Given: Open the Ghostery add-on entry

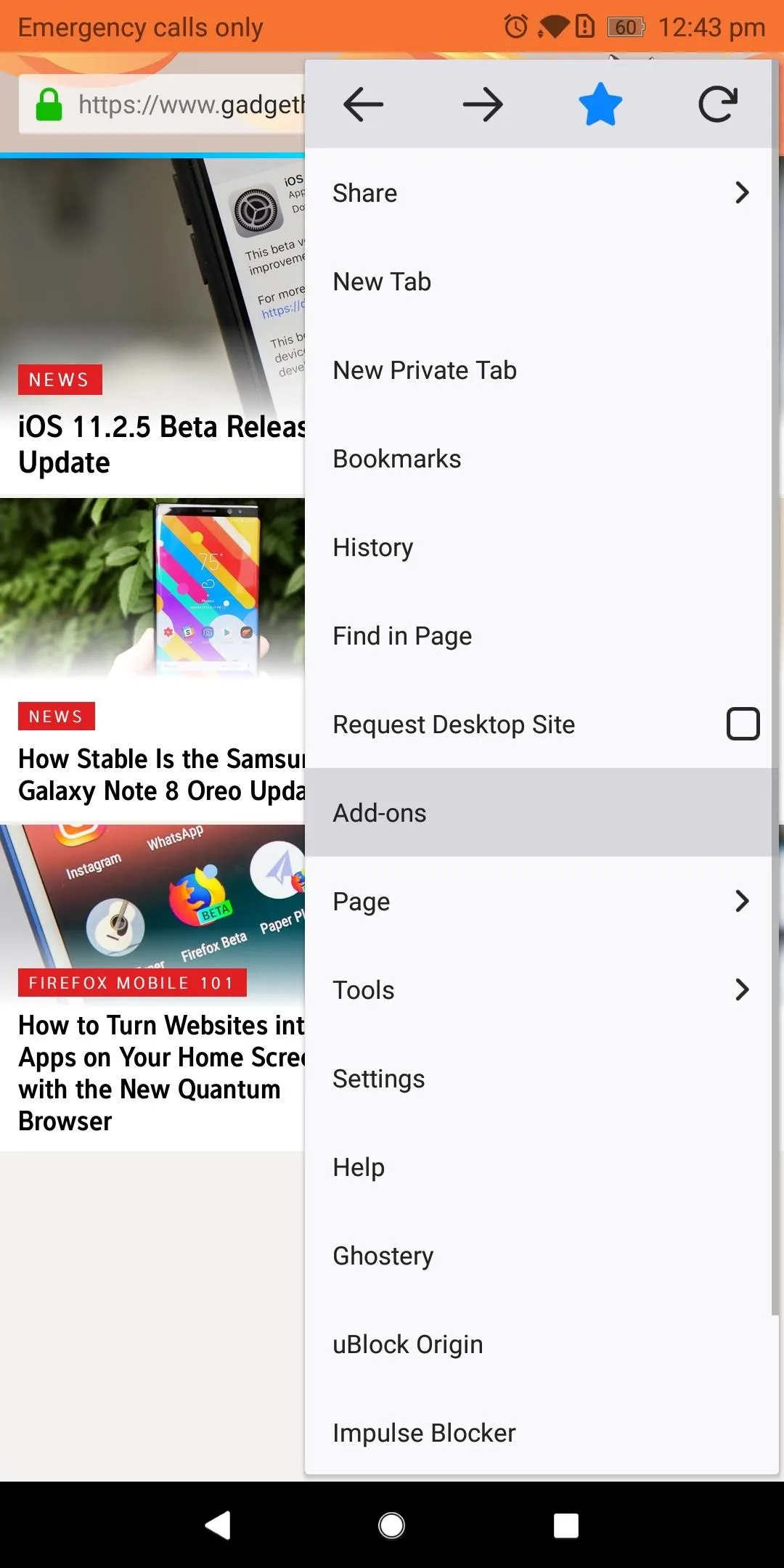Looking at the screenshot, I should 538,1256.
